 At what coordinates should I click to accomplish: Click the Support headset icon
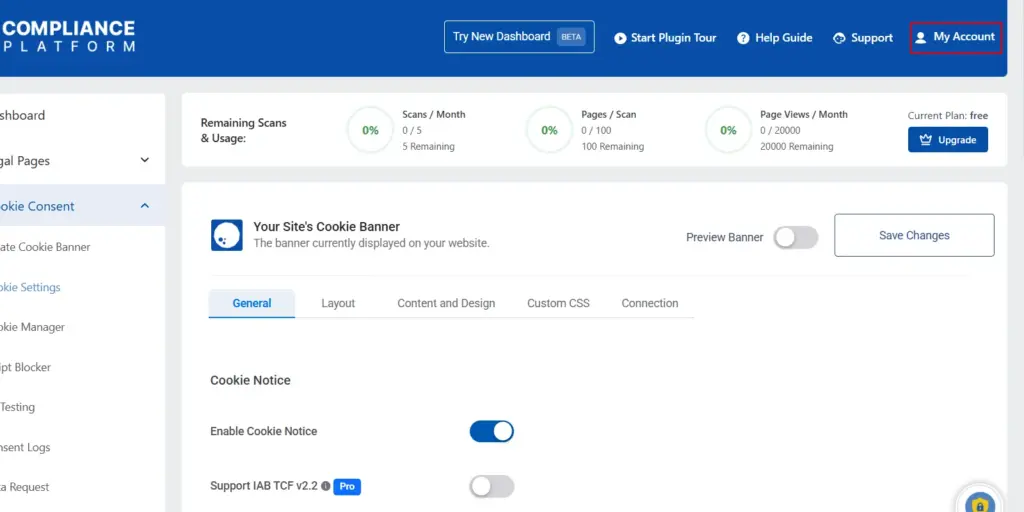point(839,38)
